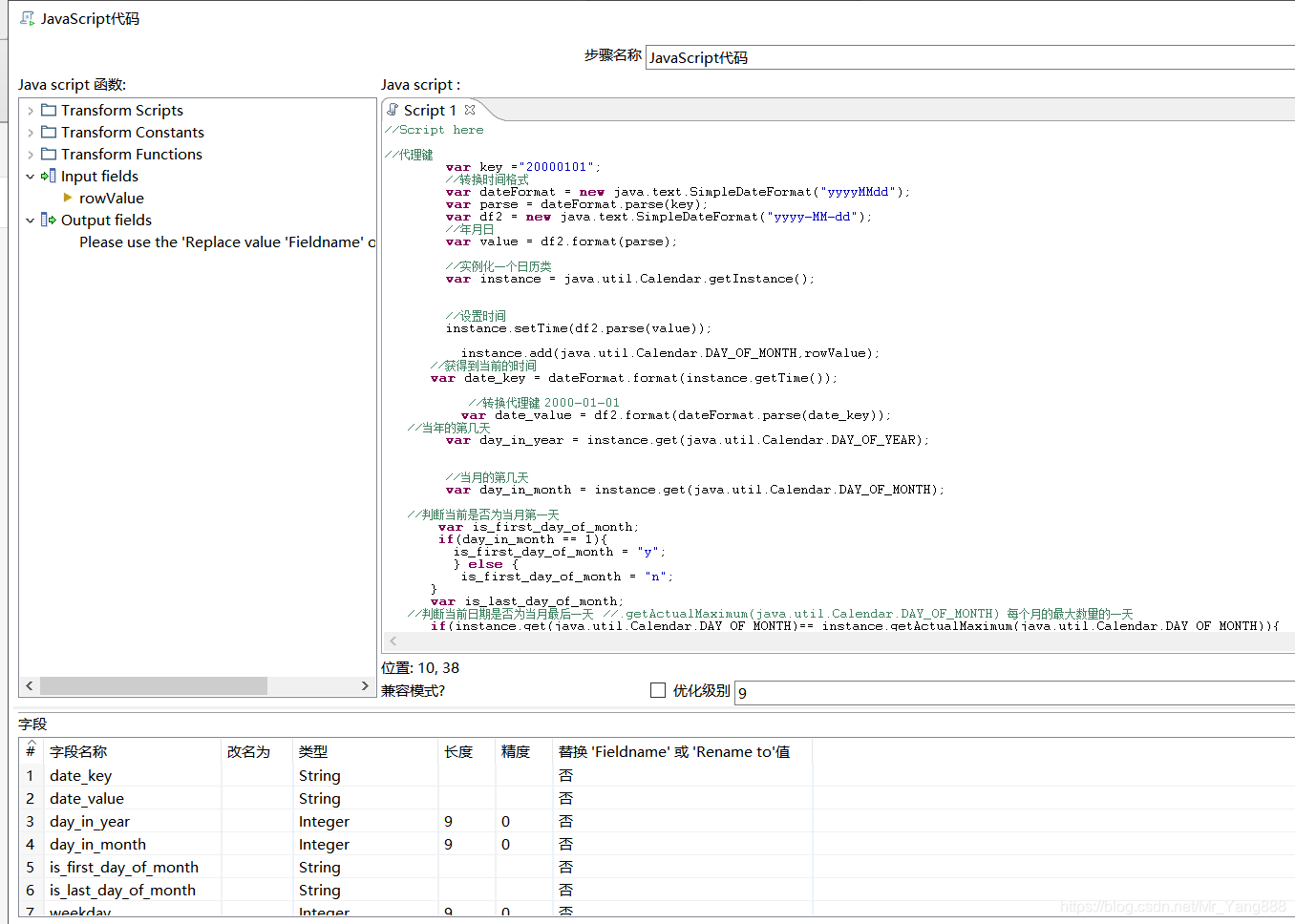Click the Output fields arrow icon
The width and height of the screenshot is (1295, 924).
[x=49, y=220]
